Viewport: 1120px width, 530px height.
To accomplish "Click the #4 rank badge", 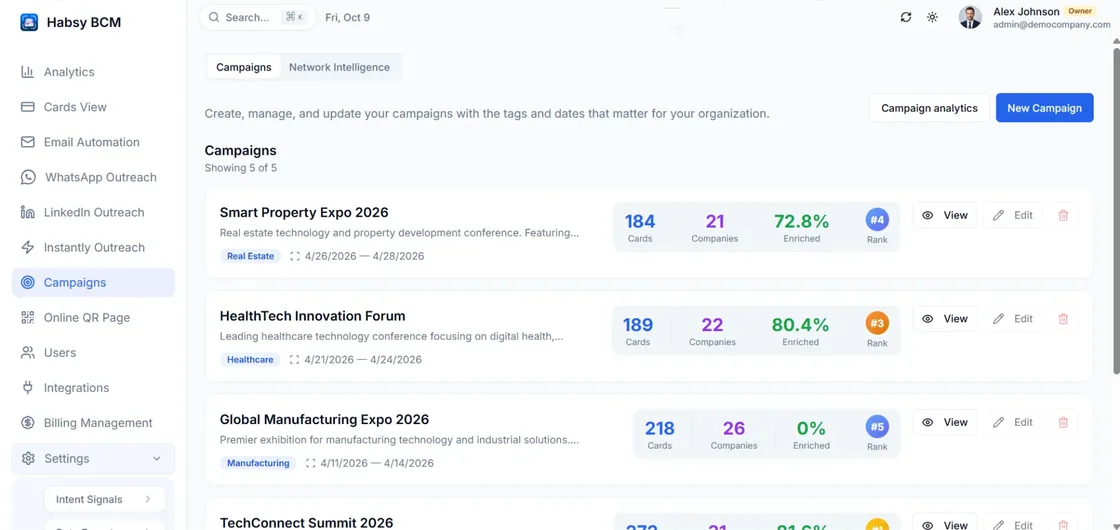I will click(877, 219).
